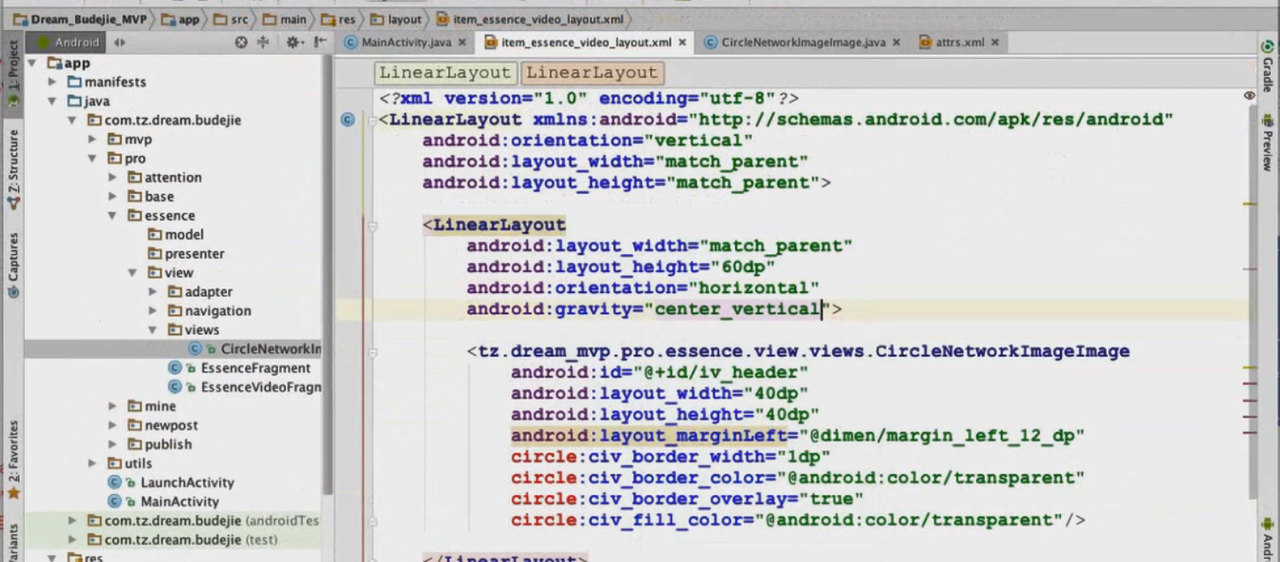Switch to the MainActivity.java tab
Viewport: 1280px width, 562px height.
pyautogui.click(x=405, y=42)
